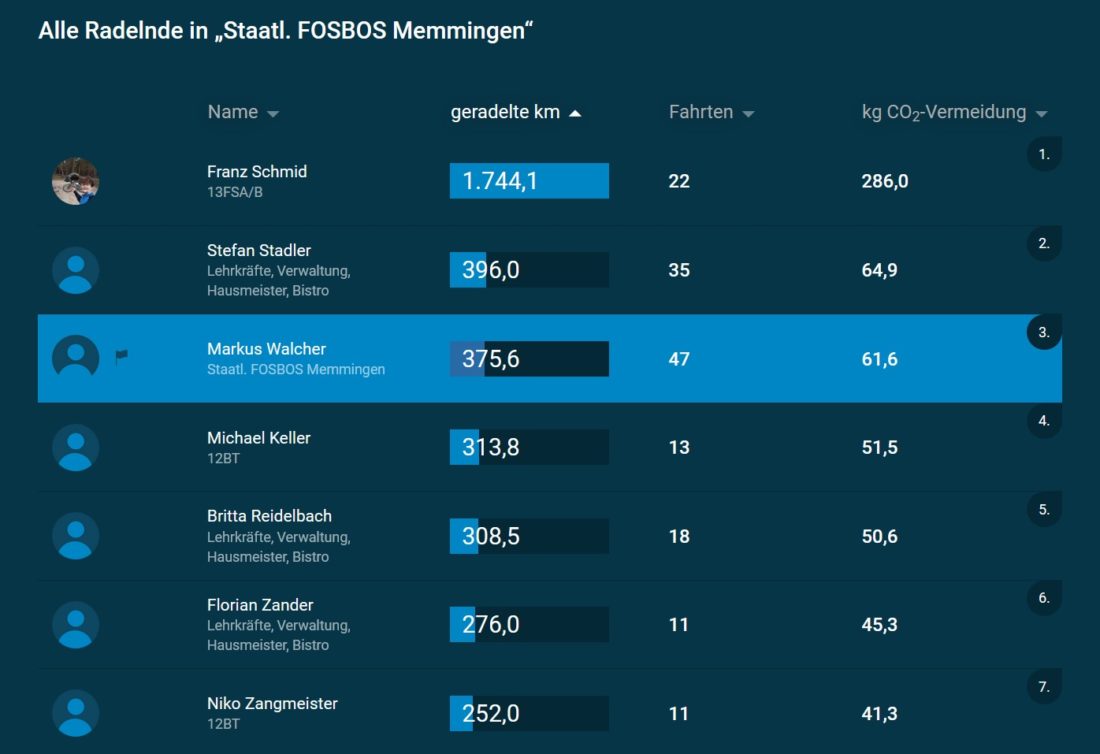Click Niko Zangmeister's avatar icon
The height and width of the screenshot is (754, 1100).
tap(76, 713)
